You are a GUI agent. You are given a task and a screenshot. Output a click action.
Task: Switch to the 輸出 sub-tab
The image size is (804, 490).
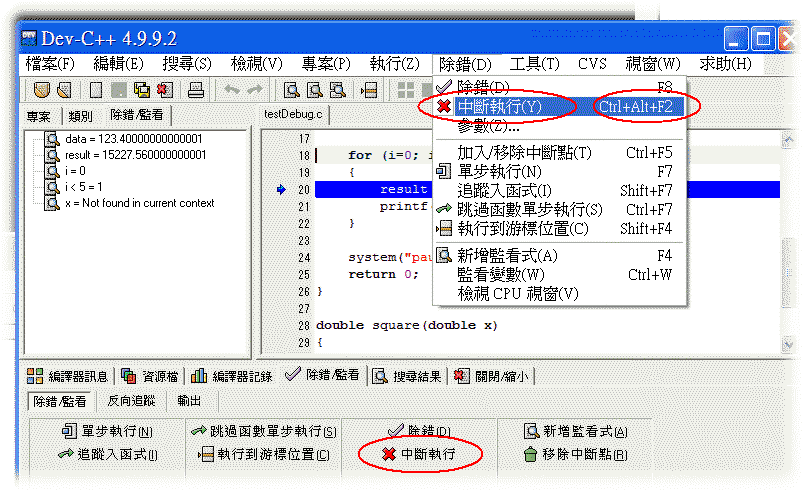[190, 401]
